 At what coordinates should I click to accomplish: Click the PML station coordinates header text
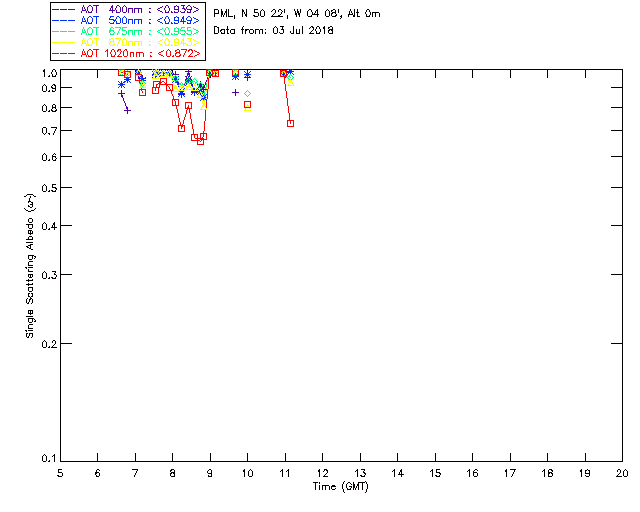pos(297,14)
